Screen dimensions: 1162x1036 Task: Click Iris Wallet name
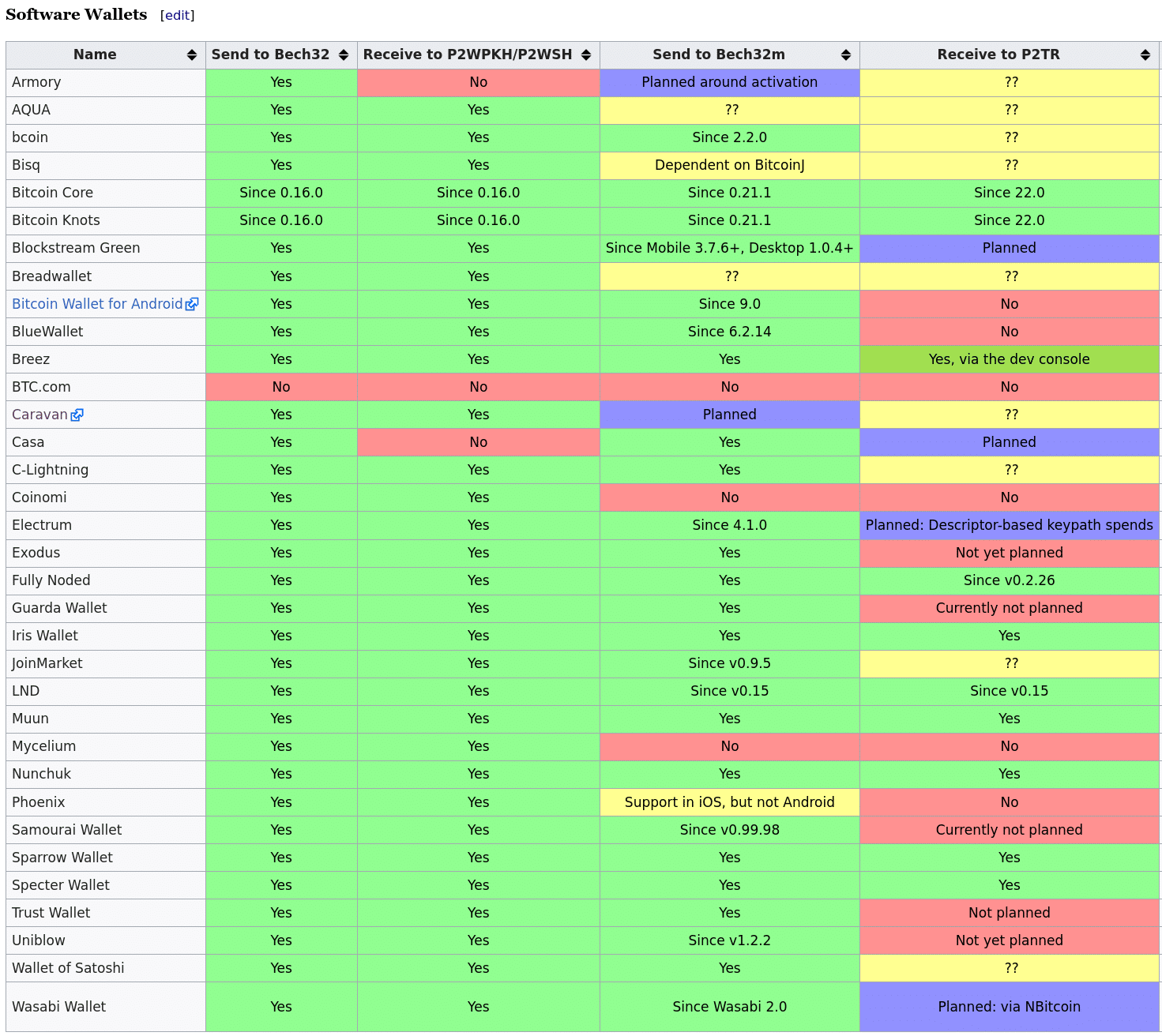click(45, 636)
